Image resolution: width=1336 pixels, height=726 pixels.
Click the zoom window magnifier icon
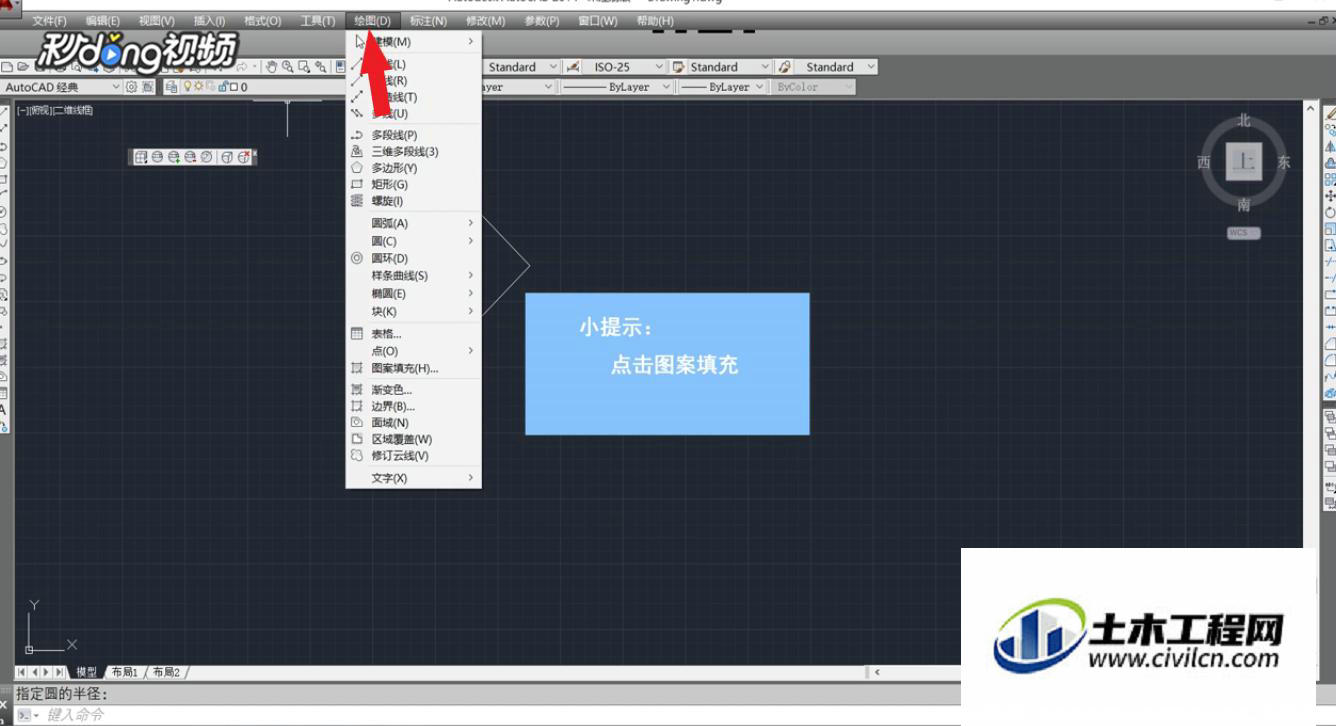304,67
